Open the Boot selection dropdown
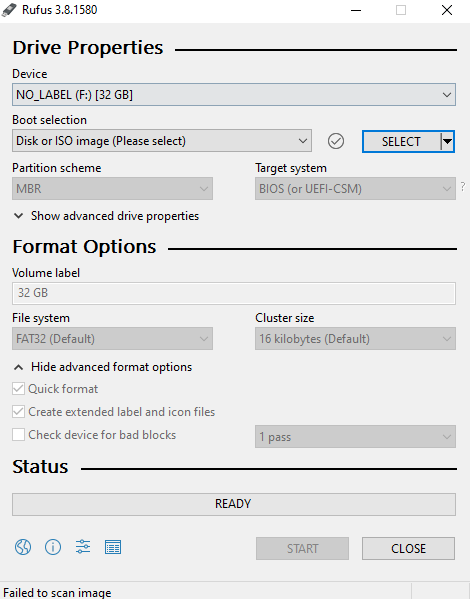Image resolution: width=470 pixels, height=599 pixels. coord(162,141)
